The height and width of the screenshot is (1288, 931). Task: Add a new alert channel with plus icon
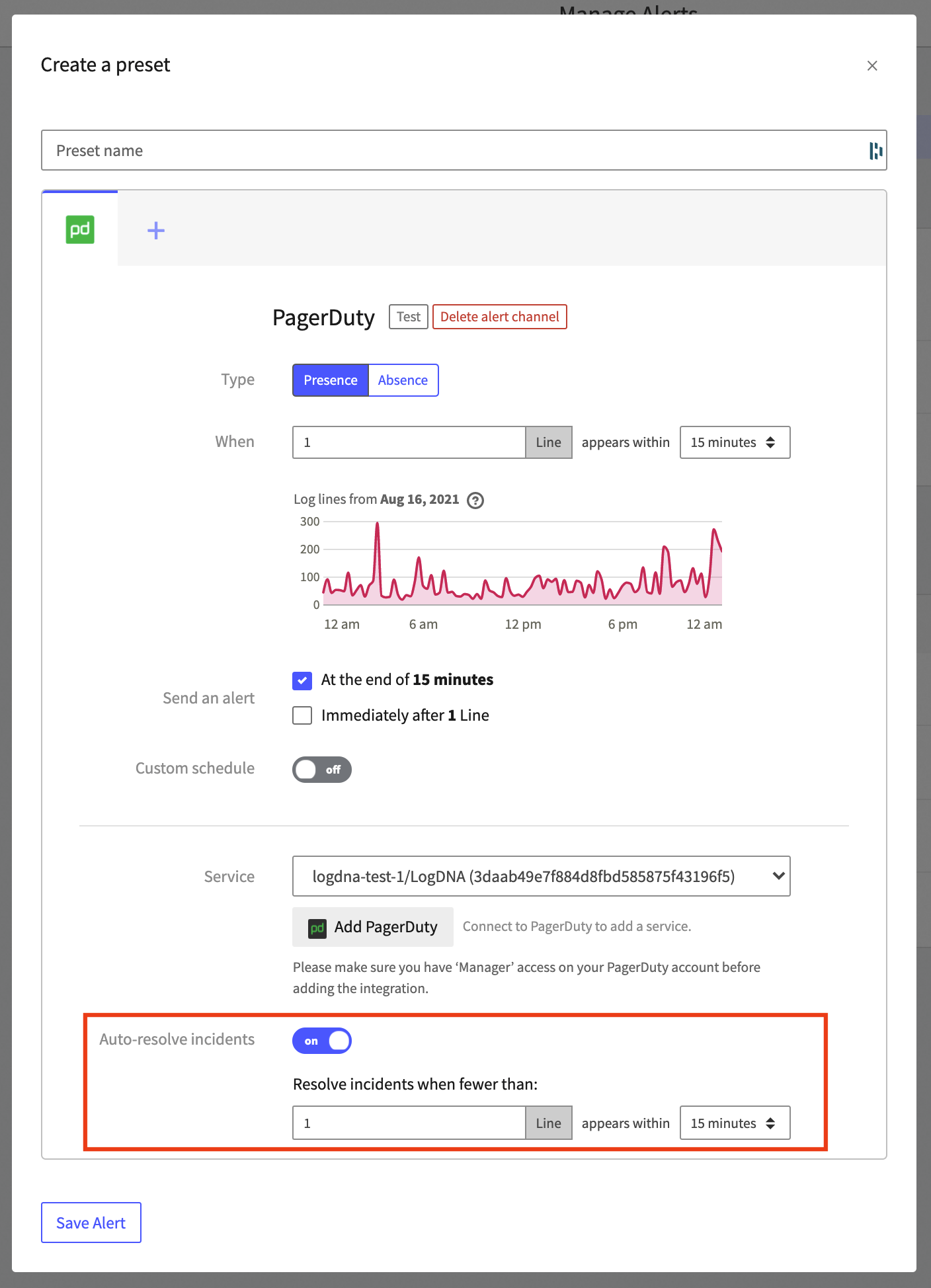(x=155, y=230)
